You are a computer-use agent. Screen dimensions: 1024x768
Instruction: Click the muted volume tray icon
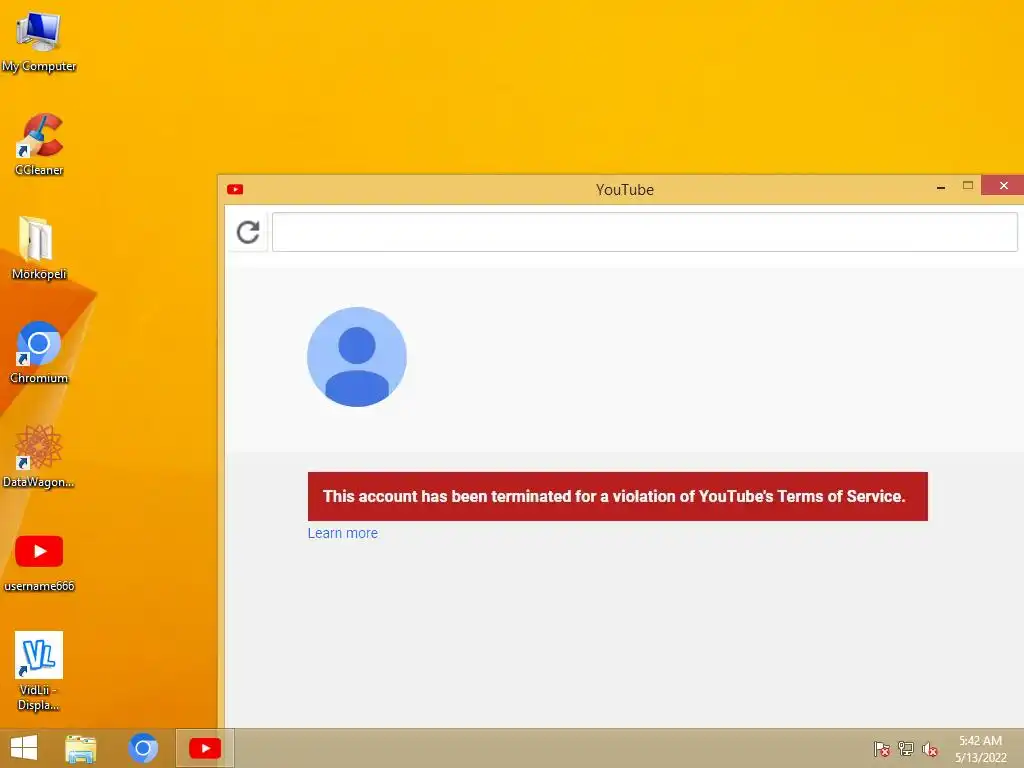pyautogui.click(x=929, y=749)
